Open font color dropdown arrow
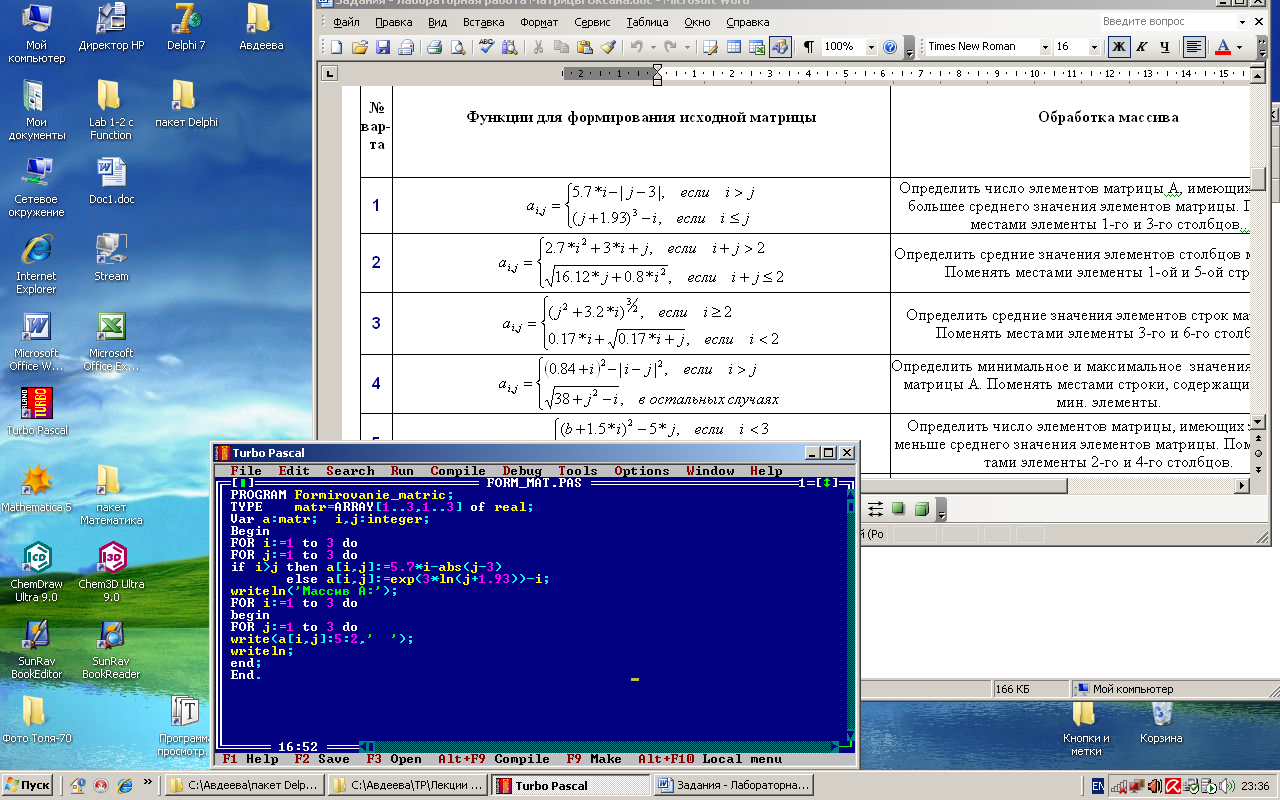This screenshot has height=800, width=1280. point(1240,47)
